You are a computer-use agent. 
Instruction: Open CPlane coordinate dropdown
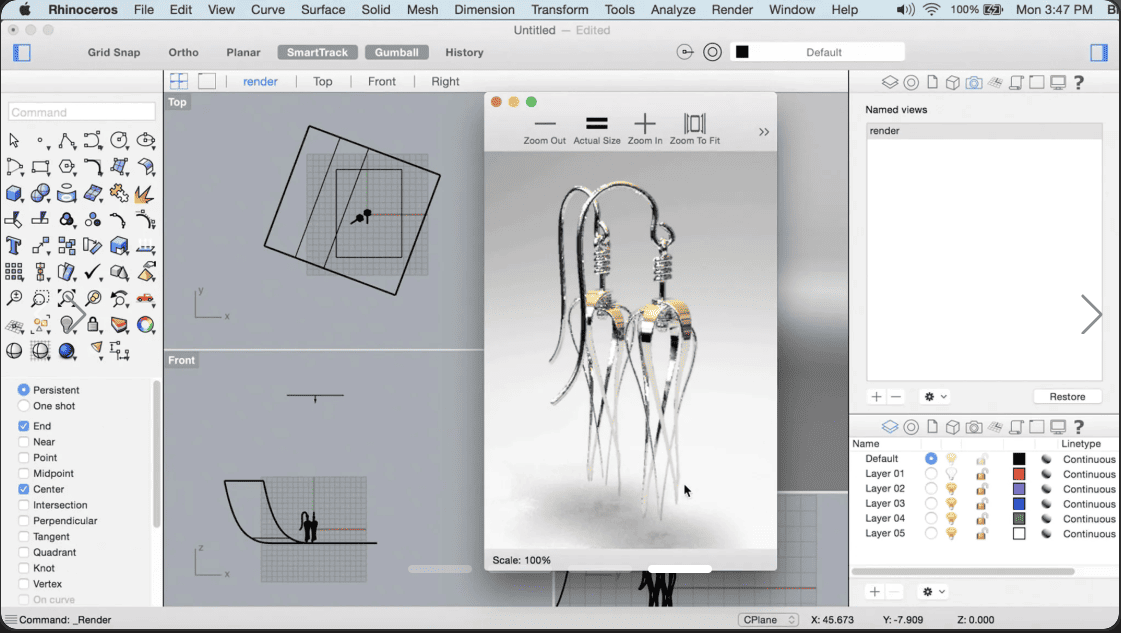(768, 619)
